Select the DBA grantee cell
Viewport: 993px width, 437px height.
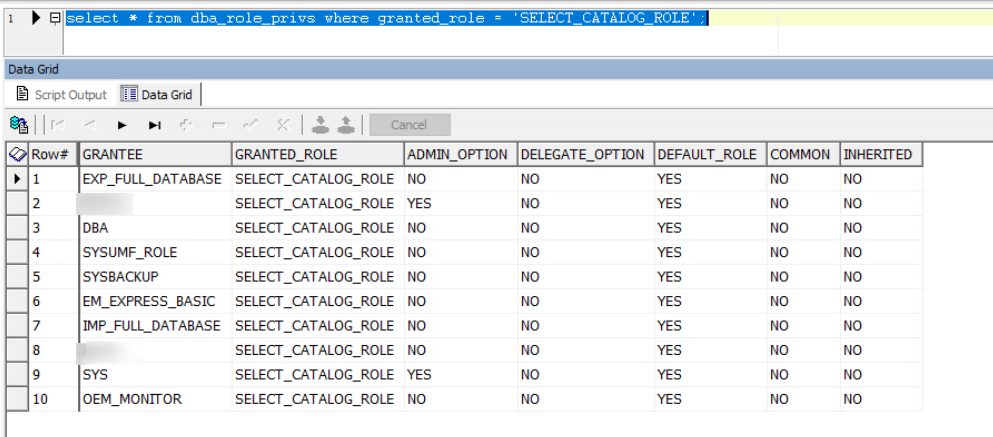click(x=155, y=228)
